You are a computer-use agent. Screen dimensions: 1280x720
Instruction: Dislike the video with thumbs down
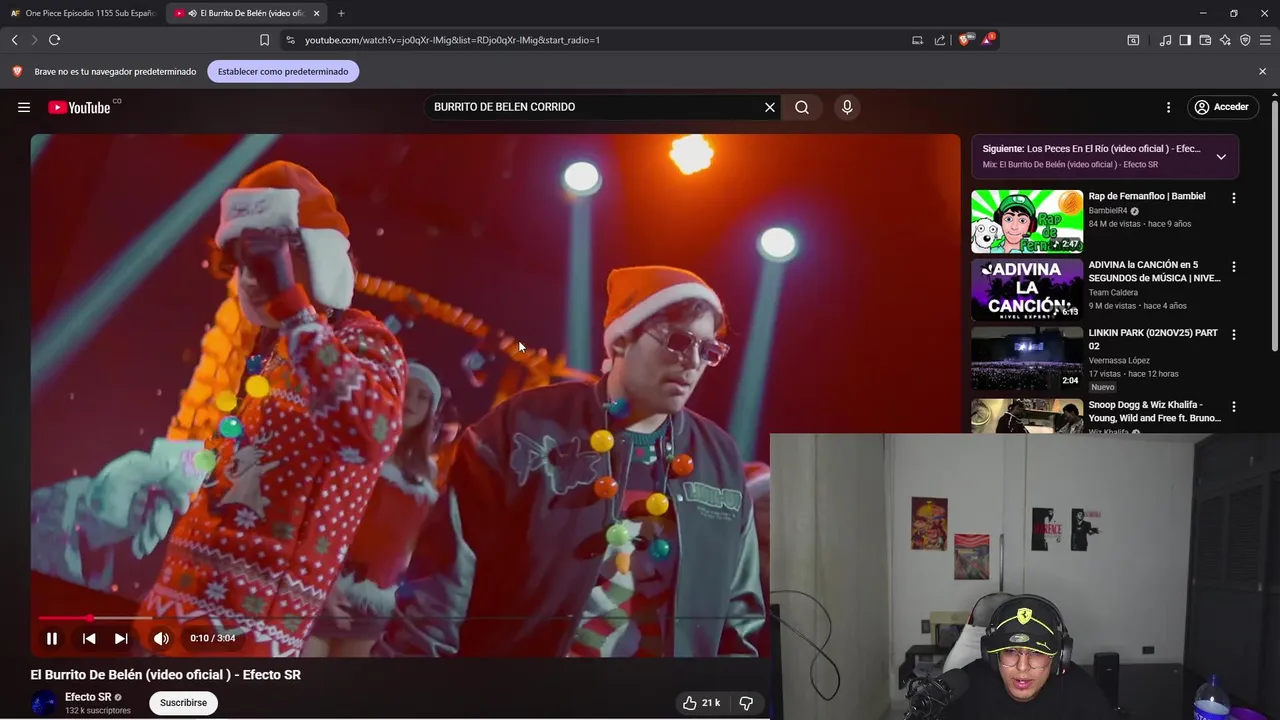[x=746, y=703]
